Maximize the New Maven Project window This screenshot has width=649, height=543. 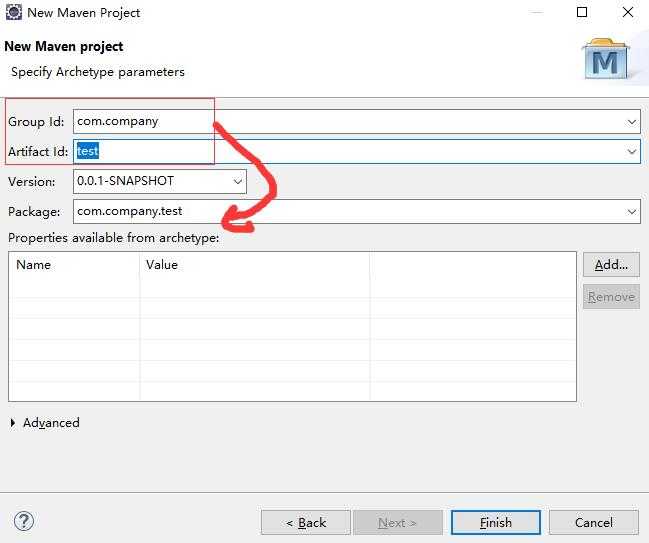click(582, 12)
